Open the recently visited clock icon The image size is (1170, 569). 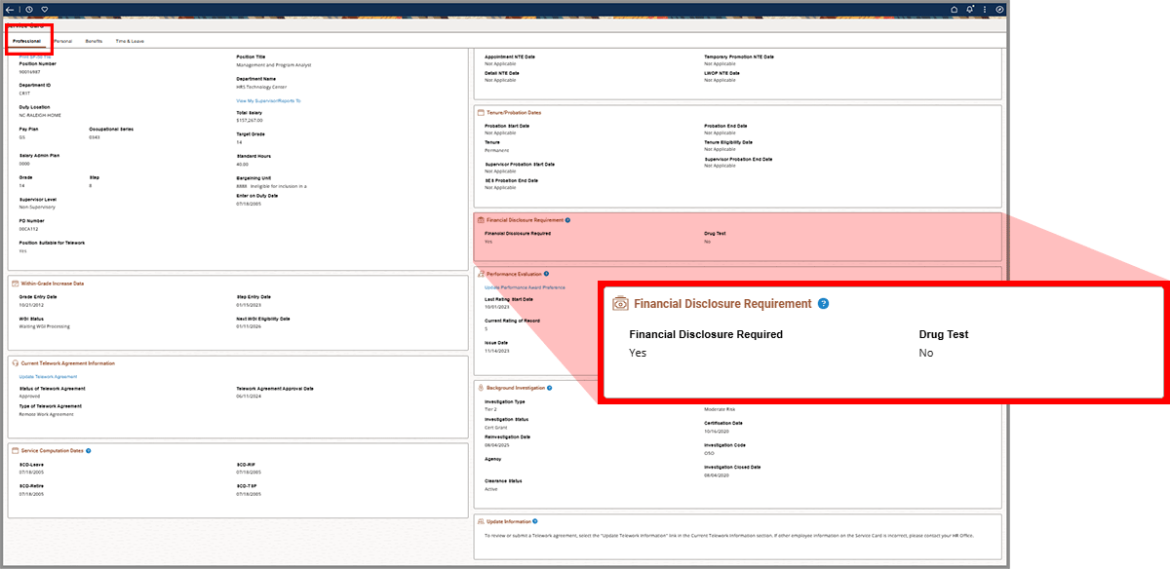[29, 10]
